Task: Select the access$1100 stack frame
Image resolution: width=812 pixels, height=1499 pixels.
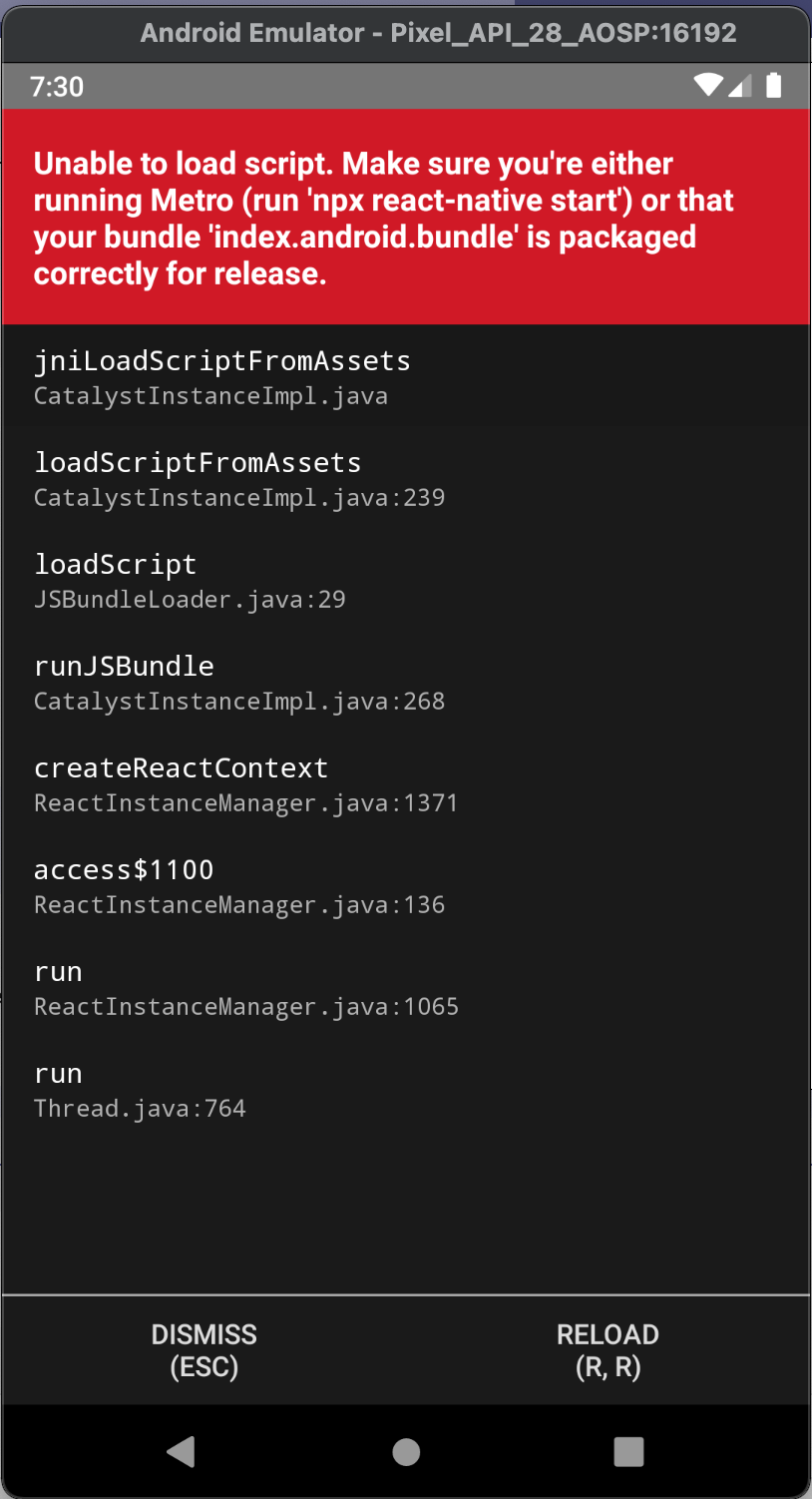Action: click(x=406, y=886)
